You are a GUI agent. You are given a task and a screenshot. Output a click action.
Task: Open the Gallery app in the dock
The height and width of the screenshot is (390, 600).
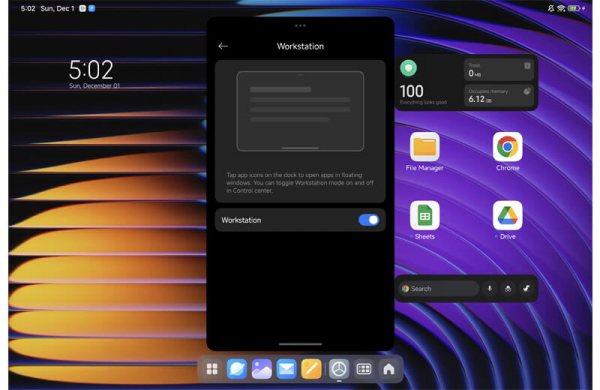tap(262, 369)
